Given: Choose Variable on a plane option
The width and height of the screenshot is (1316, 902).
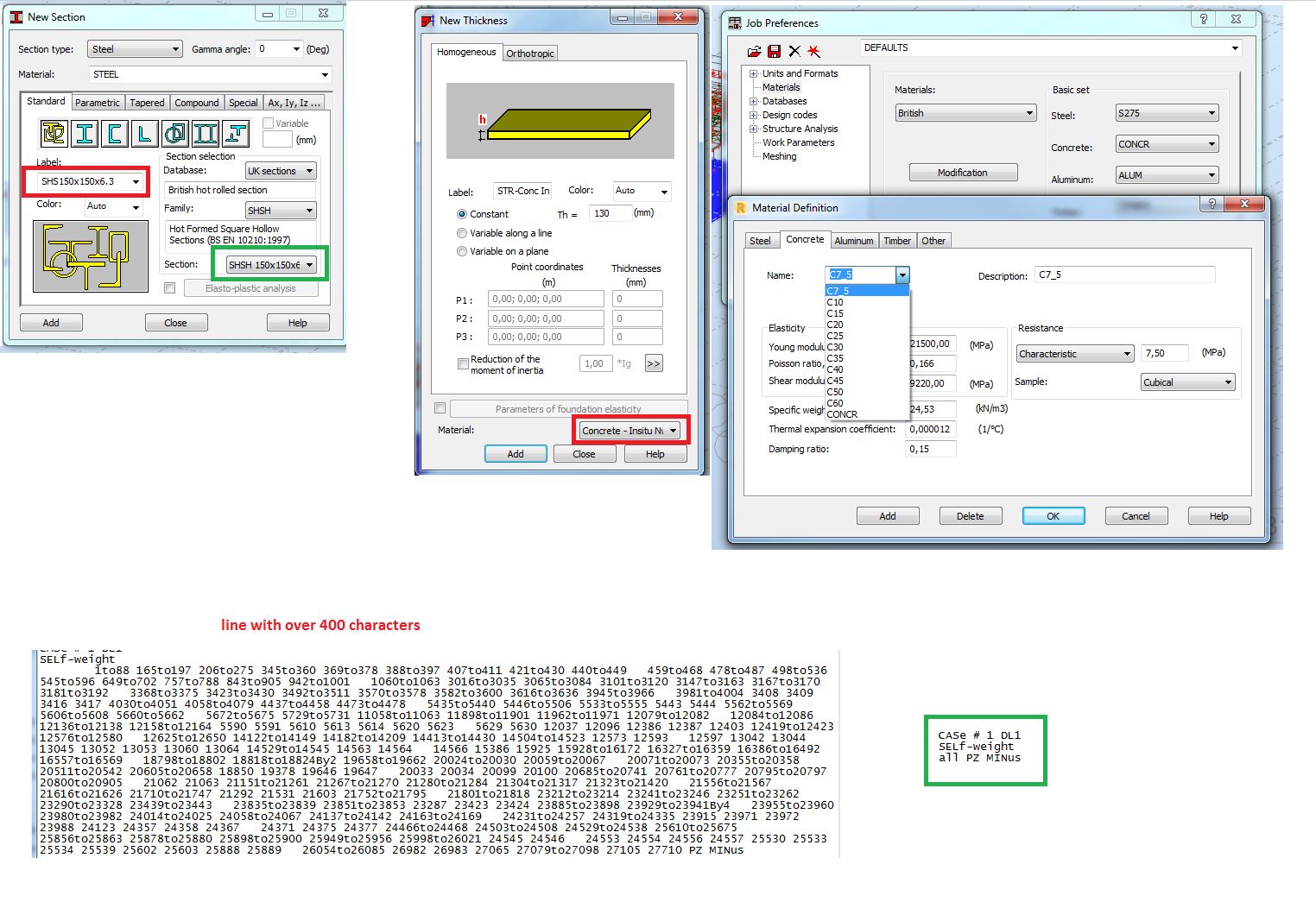Looking at the screenshot, I should tap(463, 252).
